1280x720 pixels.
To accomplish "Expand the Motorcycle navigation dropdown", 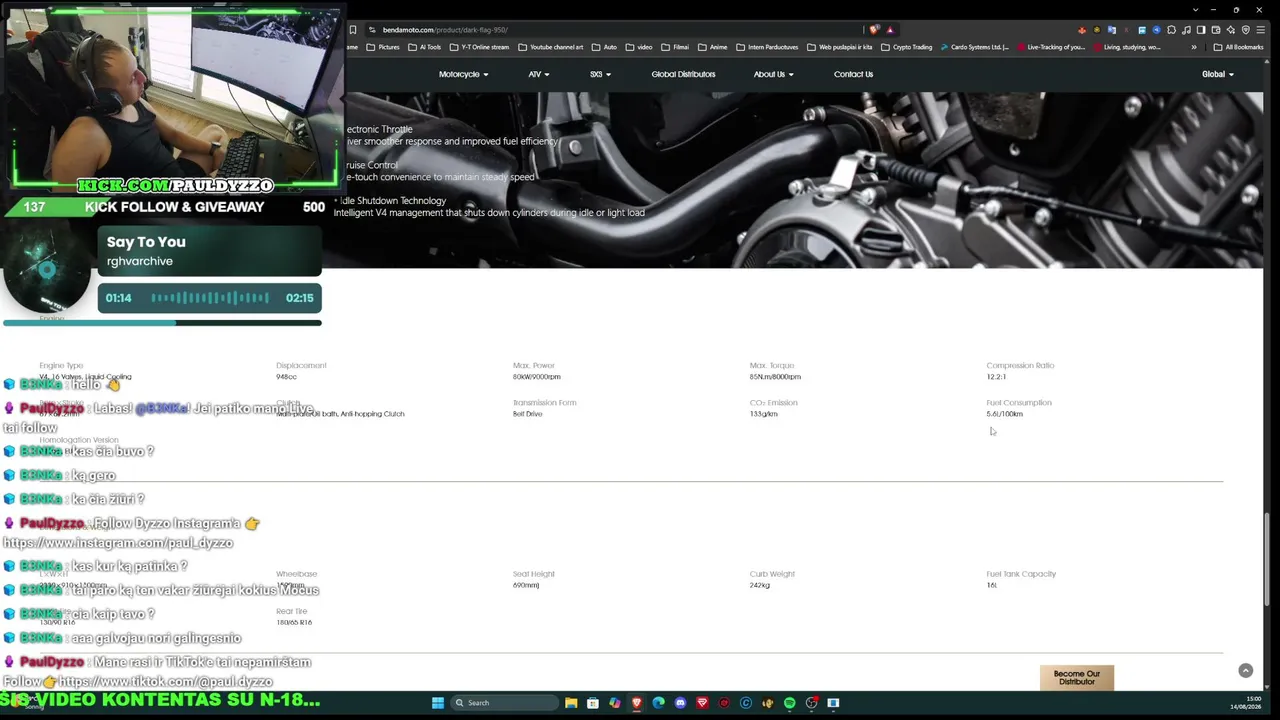I will pos(463,74).
